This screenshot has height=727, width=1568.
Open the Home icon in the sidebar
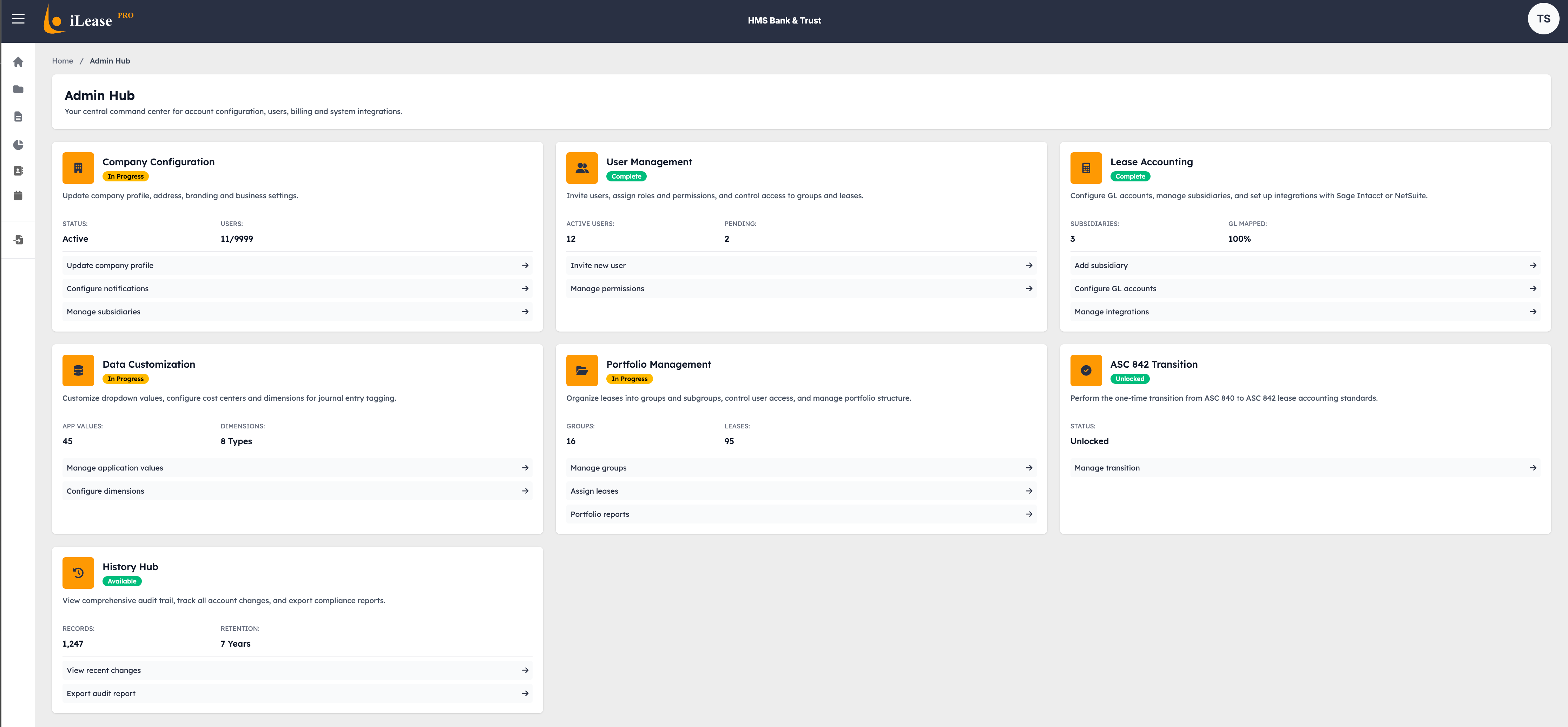click(18, 61)
